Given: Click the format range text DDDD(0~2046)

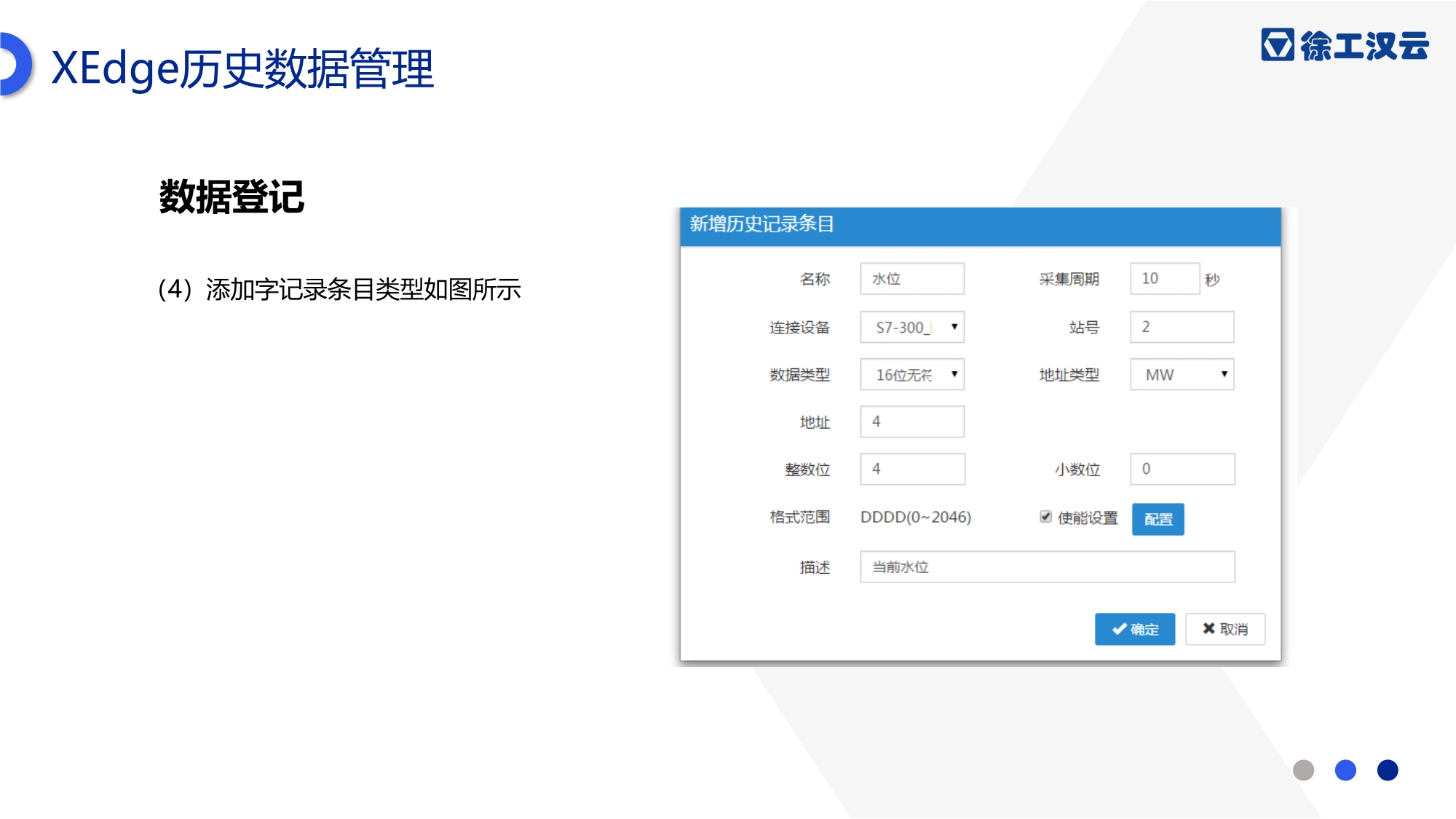Looking at the screenshot, I should point(916,517).
